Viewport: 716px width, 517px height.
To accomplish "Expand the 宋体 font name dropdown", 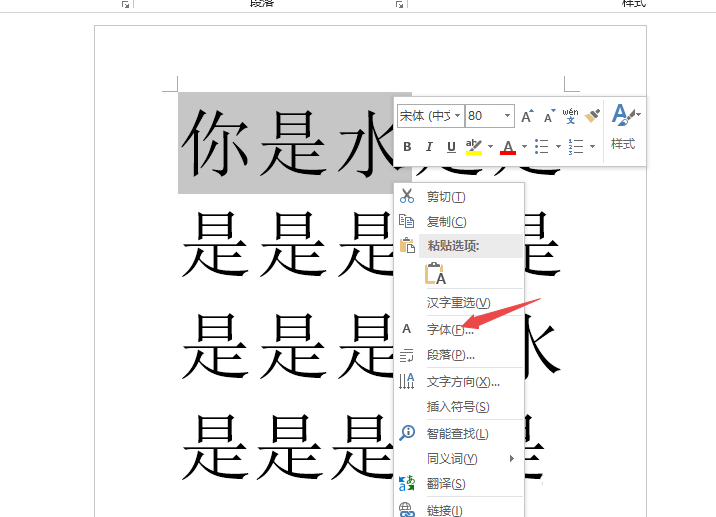I will [458, 116].
